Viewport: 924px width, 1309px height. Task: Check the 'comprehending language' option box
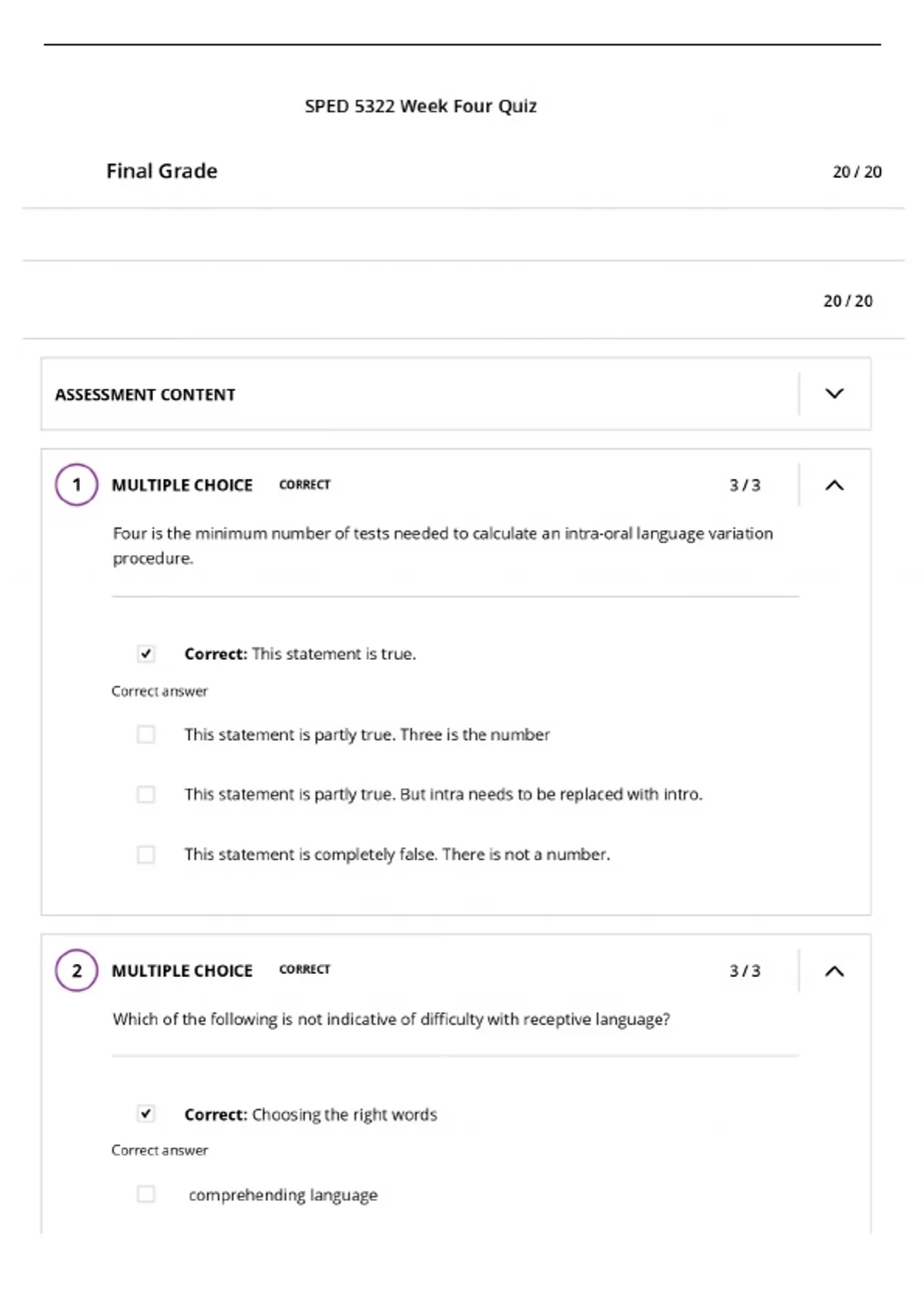click(146, 1194)
